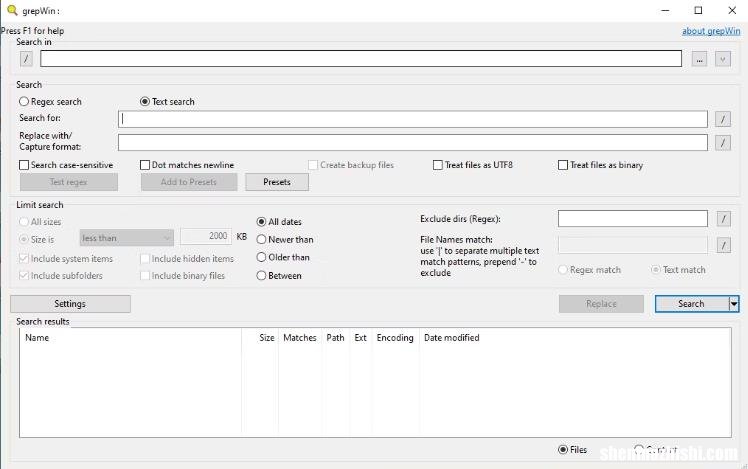Image resolution: width=748 pixels, height=469 pixels.
Task: Click the grepWin magnifier title bar icon
Action: click(12, 10)
